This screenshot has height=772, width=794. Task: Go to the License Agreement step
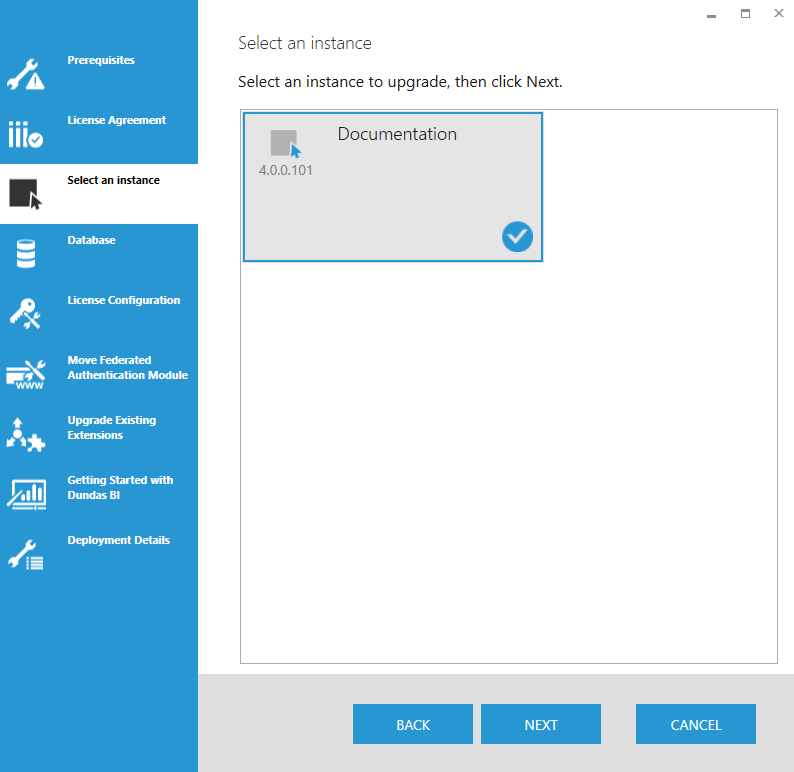coord(117,120)
